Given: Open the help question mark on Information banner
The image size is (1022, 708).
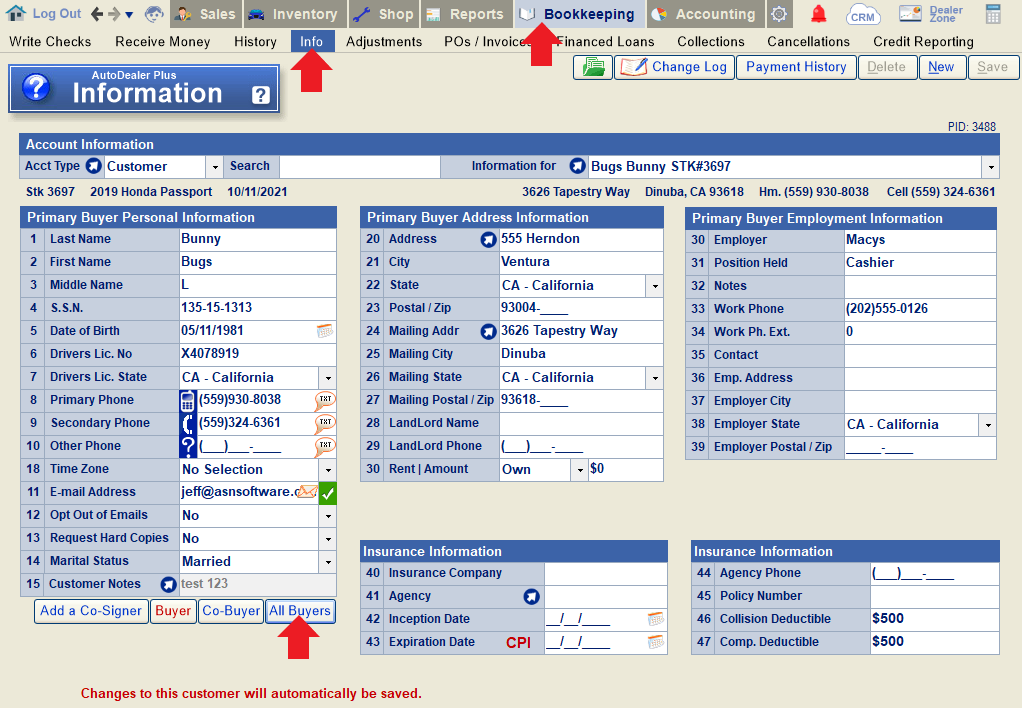Looking at the screenshot, I should click(261, 95).
